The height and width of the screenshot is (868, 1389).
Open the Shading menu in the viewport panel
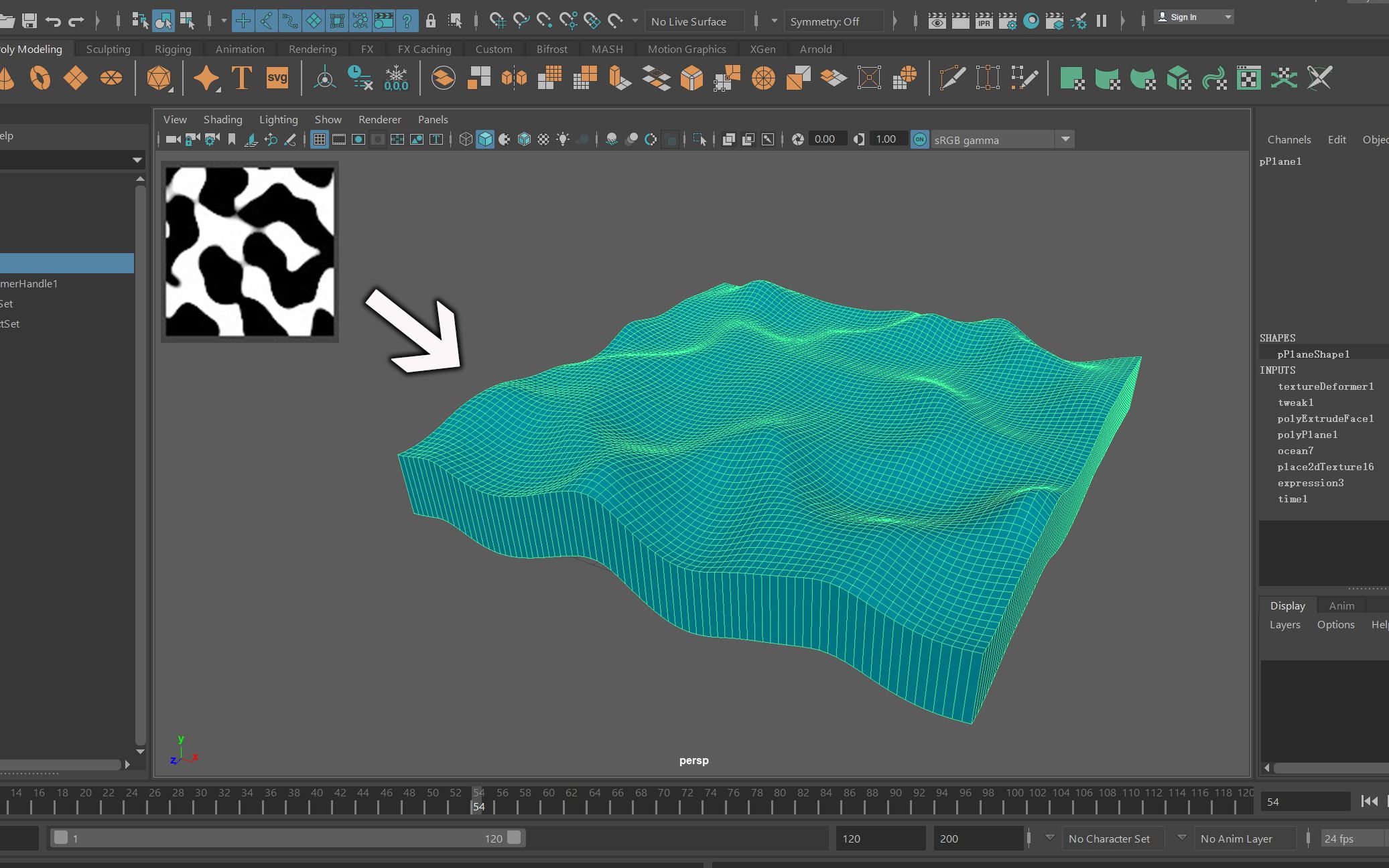223,119
